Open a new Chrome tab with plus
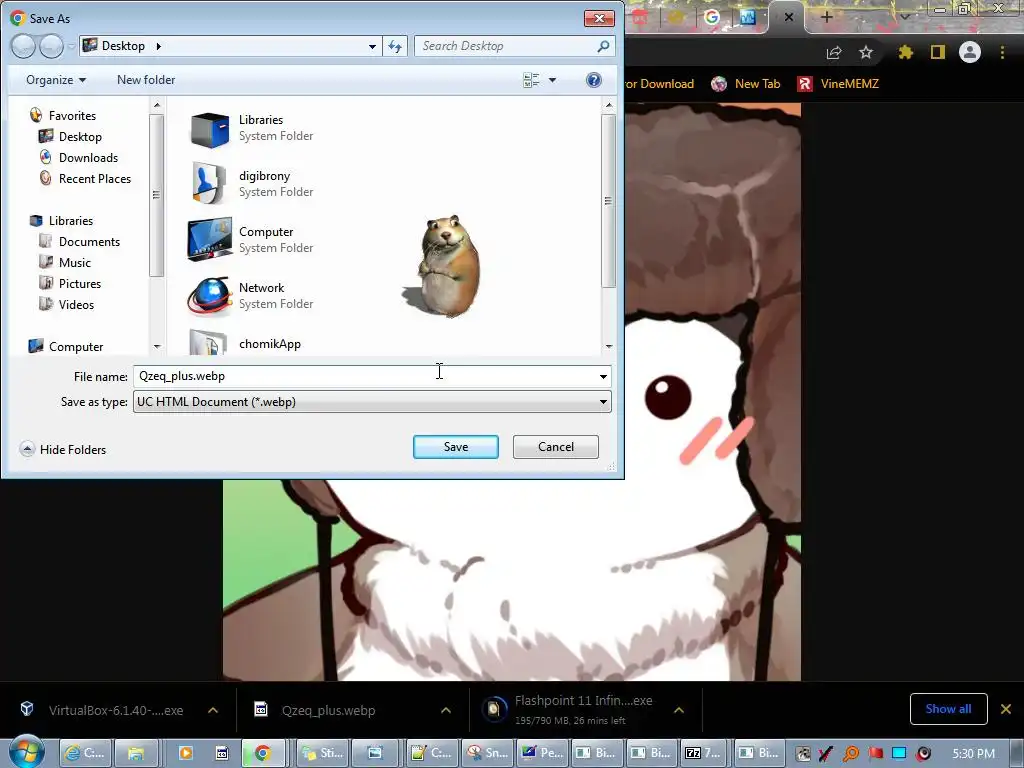 point(826,17)
